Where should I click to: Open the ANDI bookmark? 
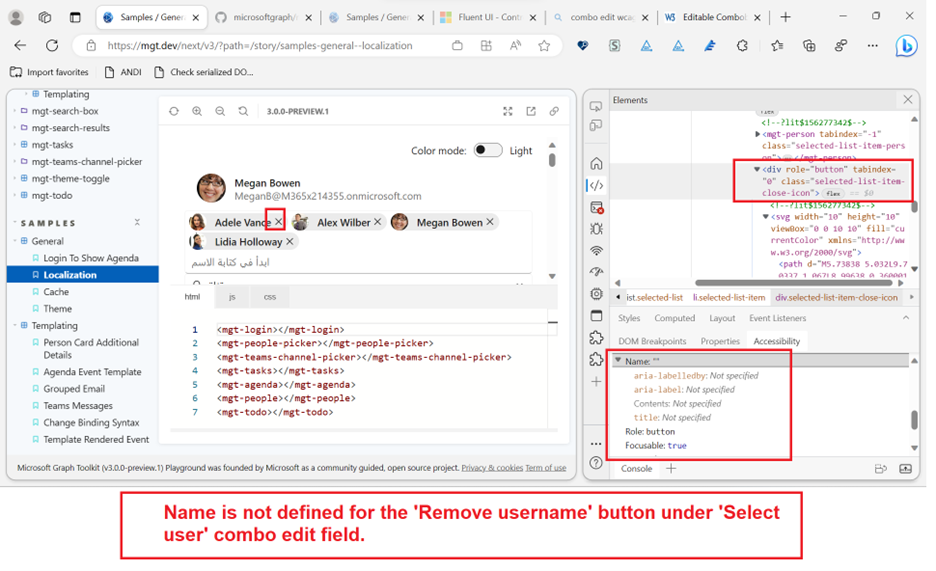click(x=123, y=72)
